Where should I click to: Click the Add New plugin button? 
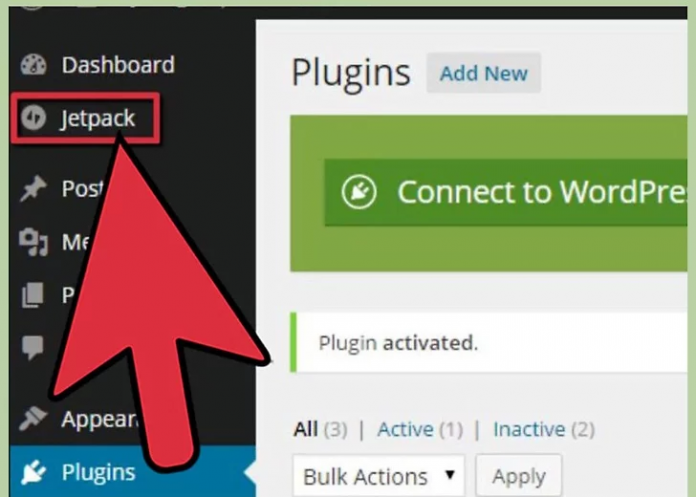pyautogui.click(x=483, y=73)
